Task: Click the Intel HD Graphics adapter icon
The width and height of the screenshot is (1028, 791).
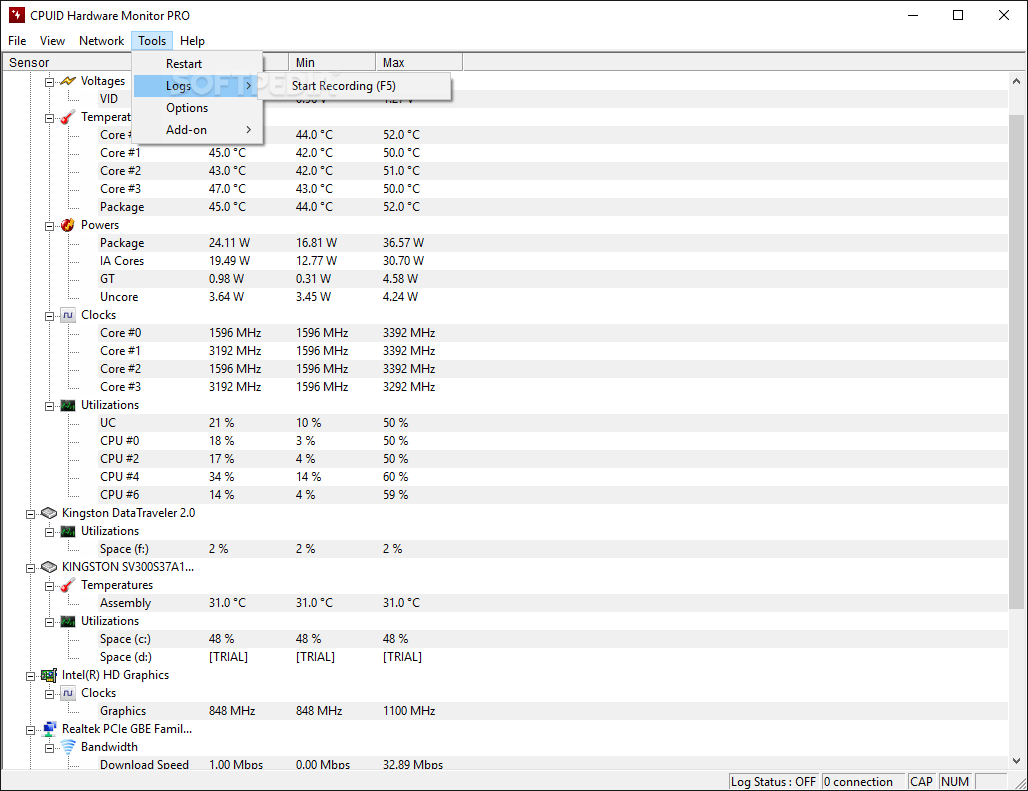Action: click(x=48, y=675)
